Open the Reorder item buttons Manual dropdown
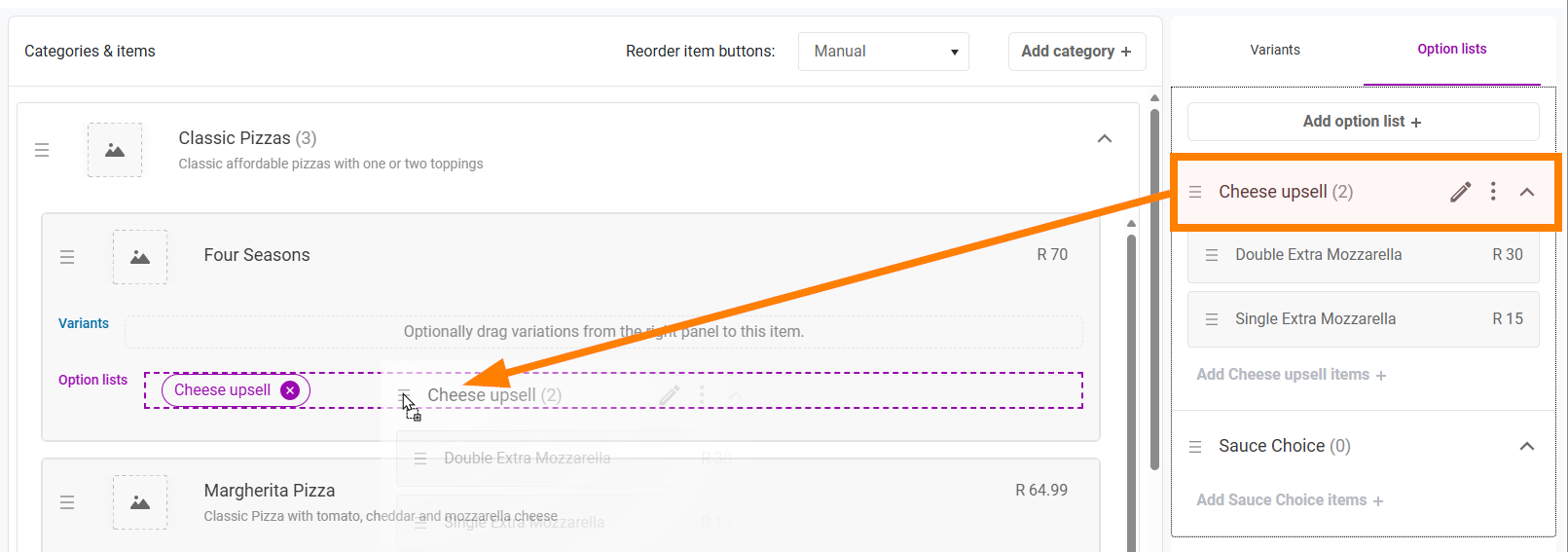The width and height of the screenshot is (1568, 552). click(884, 52)
